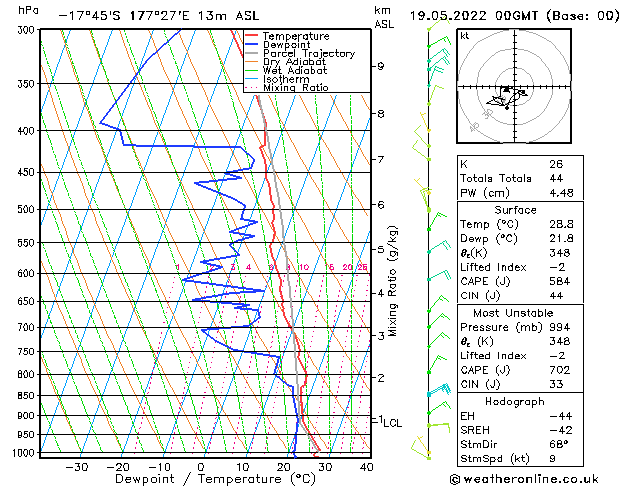Image resolution: width=629 pixels, height=486 pixels.
Task: Click the '400' hPa pressure label
Action: tap(28, 131)
